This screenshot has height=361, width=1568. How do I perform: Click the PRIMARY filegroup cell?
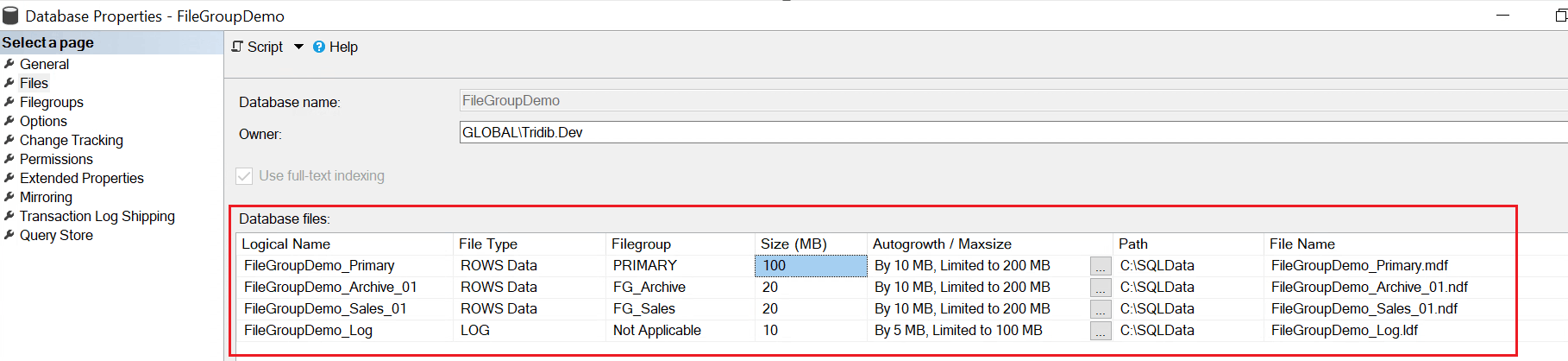(681, 265)
